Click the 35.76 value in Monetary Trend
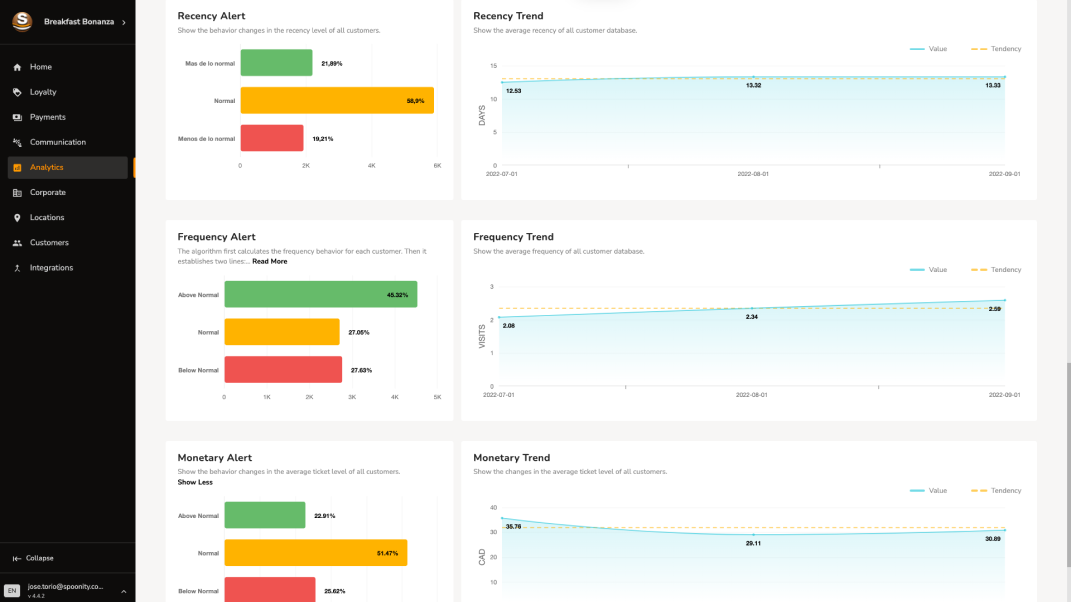1071x602 pixels. click(x=513, y=527)
